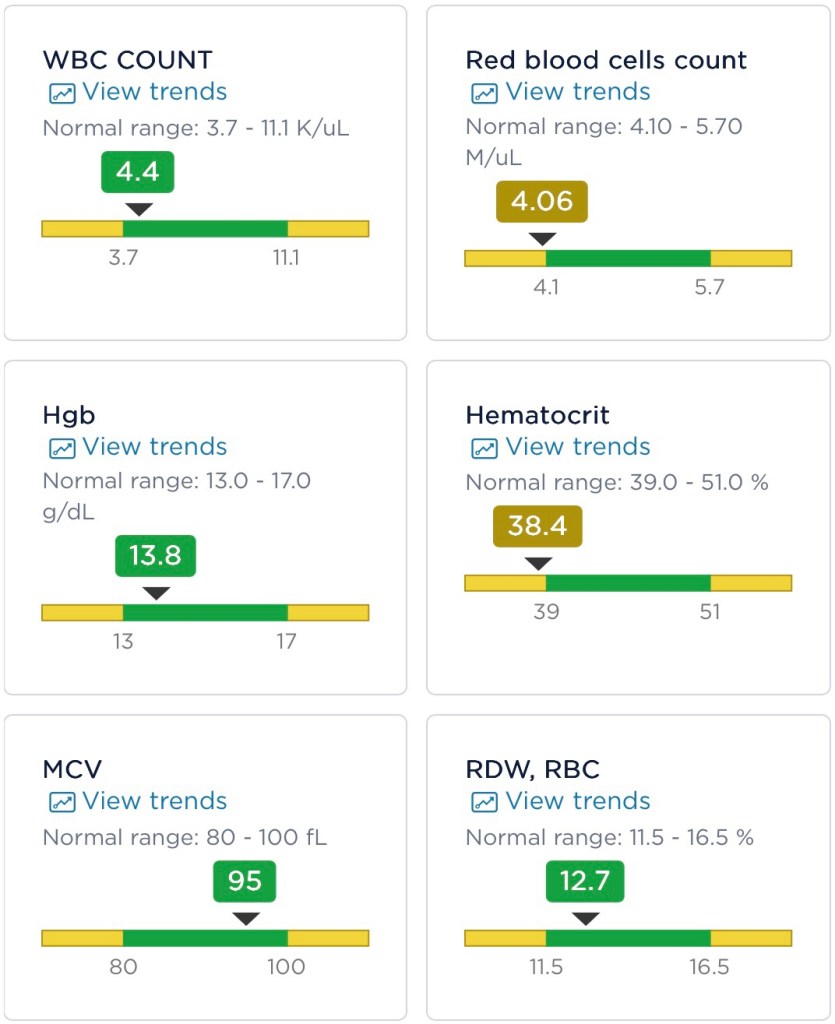Image resolution: width=835 pixels, height=1024 pixels.
Task: Click the WBC COUNT range bar
Action: pyautogui.click(x=205, y=229)
